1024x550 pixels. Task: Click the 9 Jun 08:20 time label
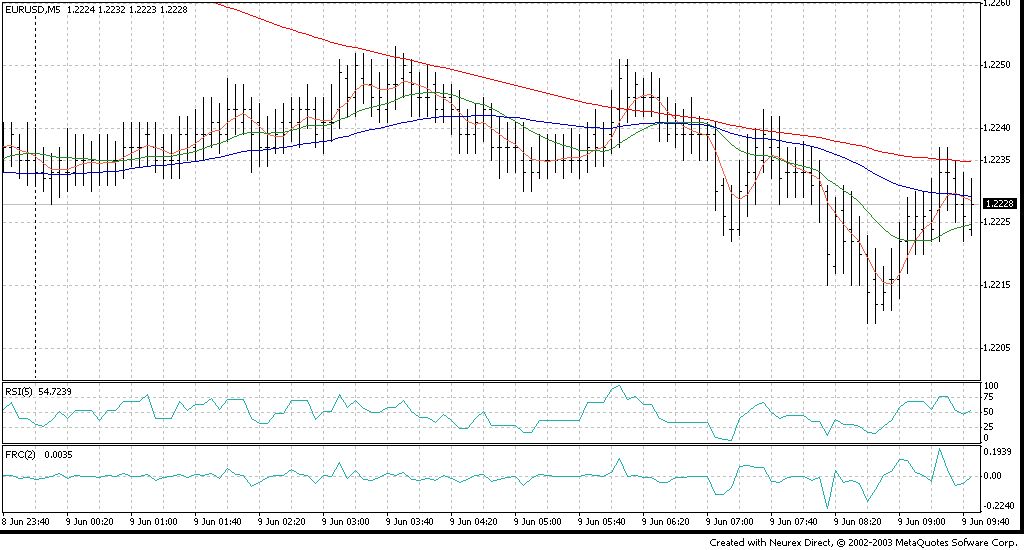point(857,521)
